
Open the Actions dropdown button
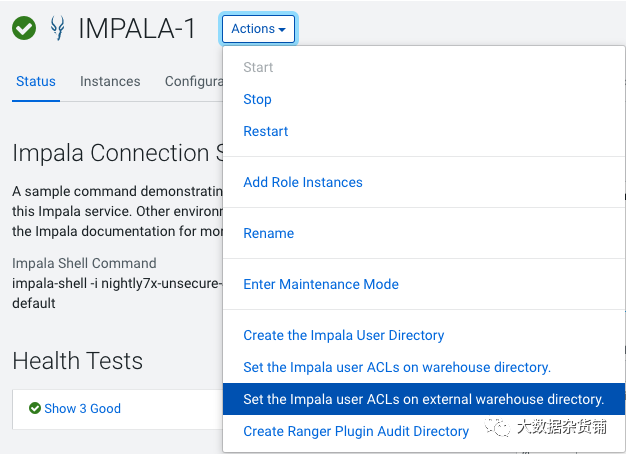[258, 29]
